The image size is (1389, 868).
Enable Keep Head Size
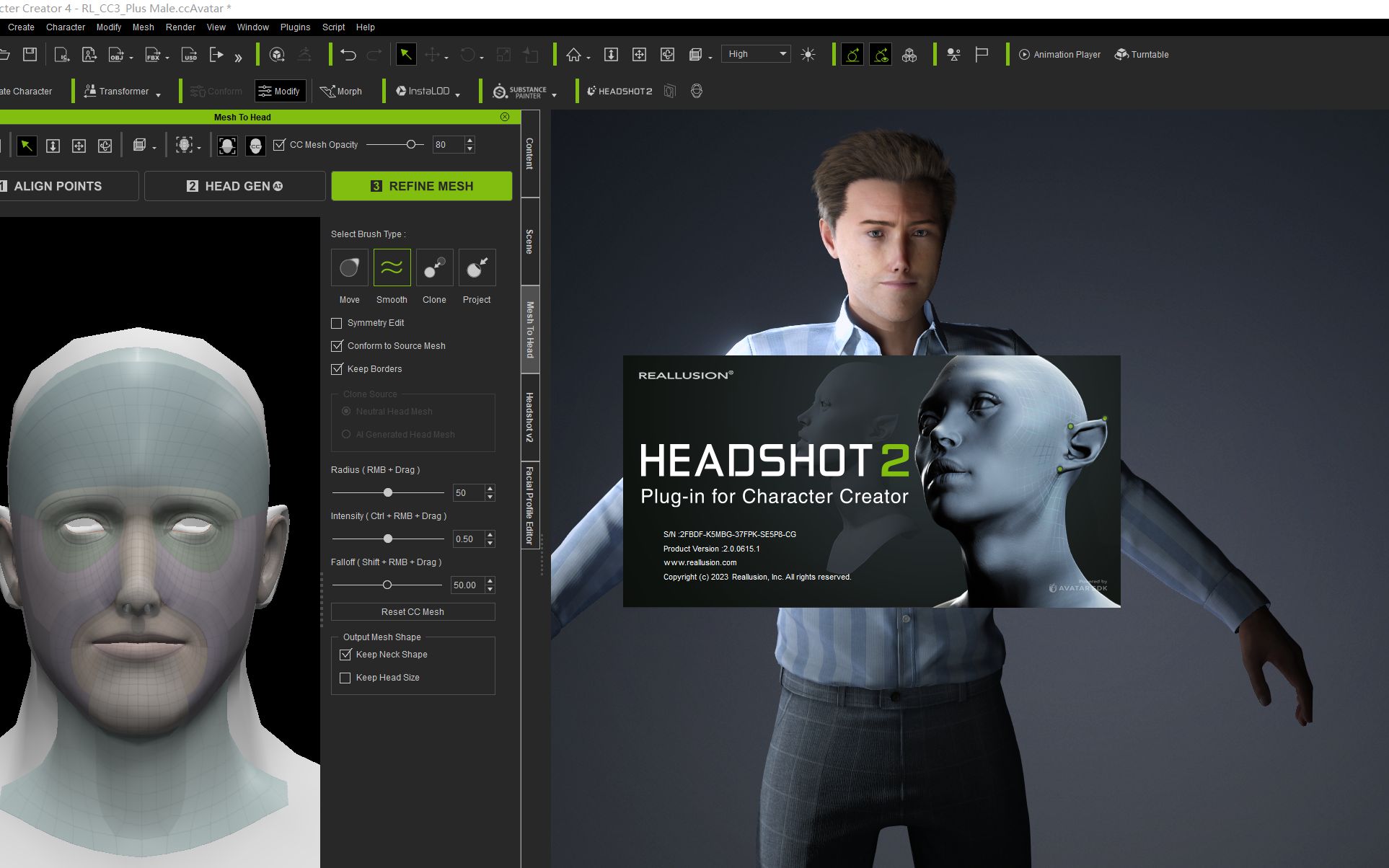346,678
